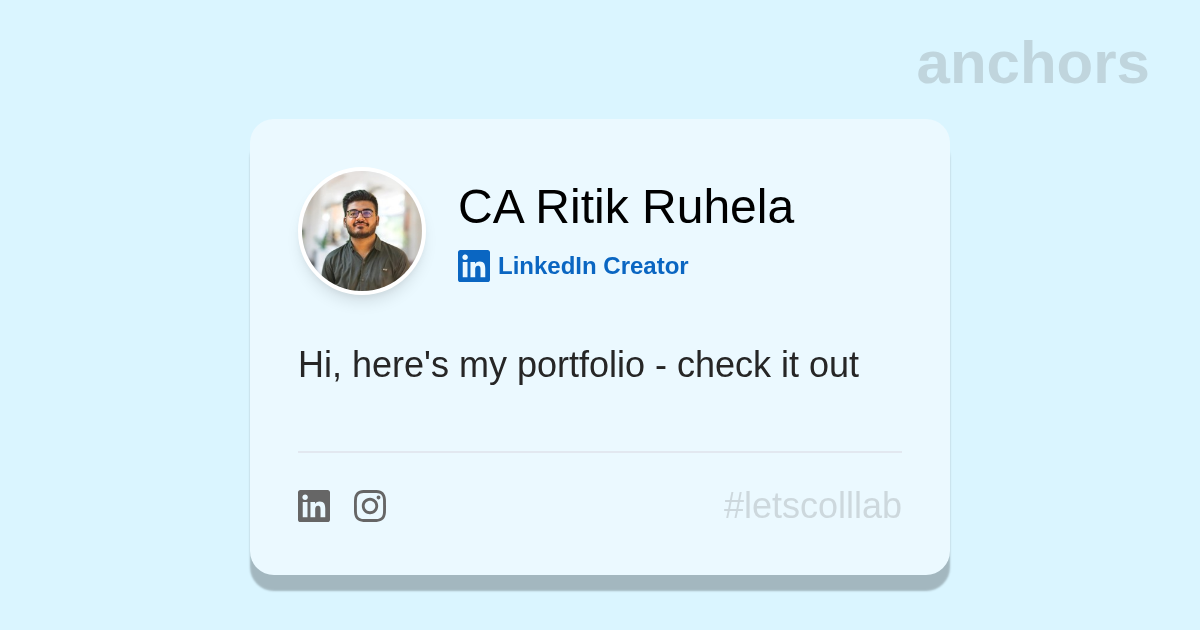Click the word 'Hi' starting the bio

[x=314, y=365]
